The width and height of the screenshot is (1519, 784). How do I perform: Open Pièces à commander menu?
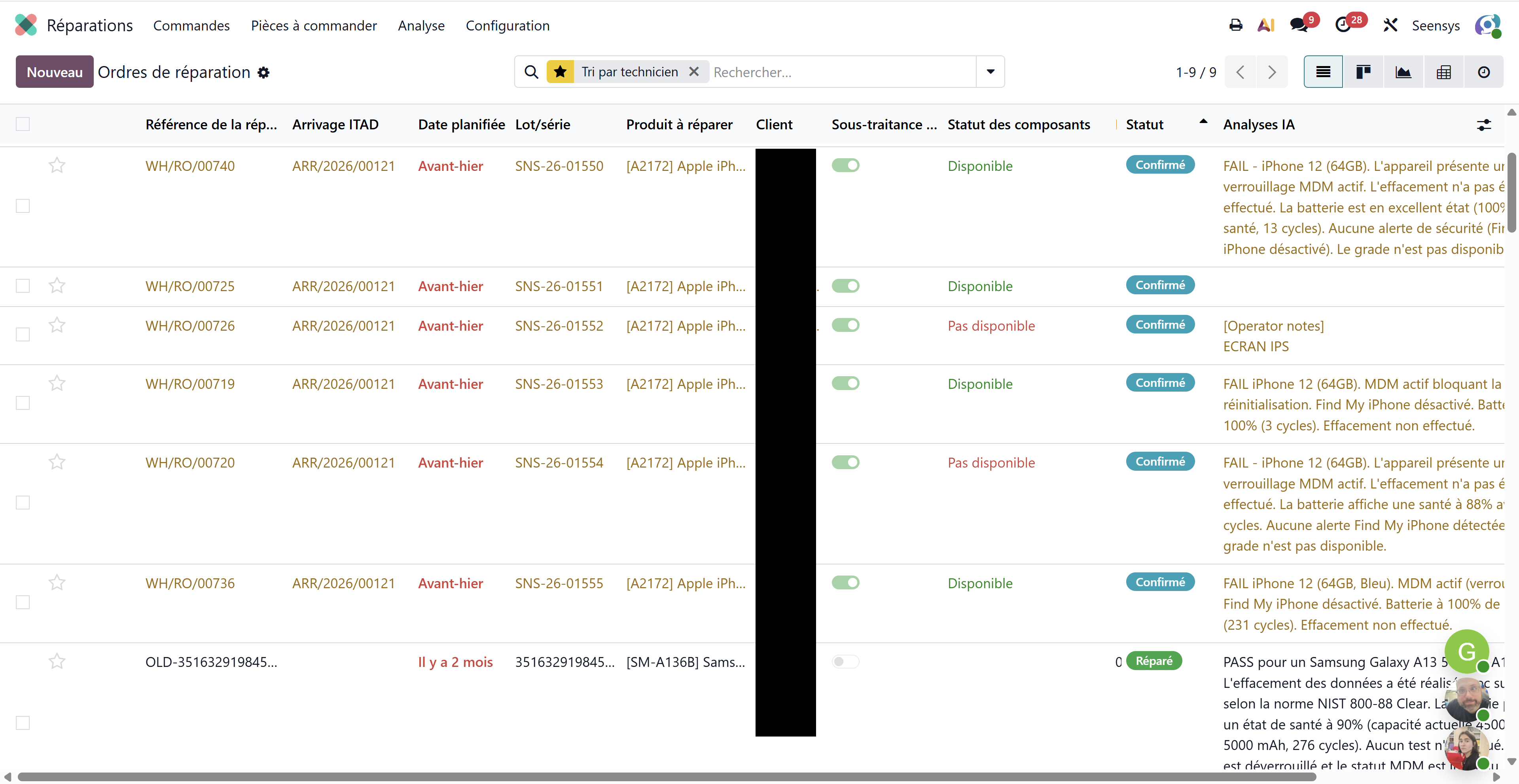pyautogui.click(x=314, y=25)
